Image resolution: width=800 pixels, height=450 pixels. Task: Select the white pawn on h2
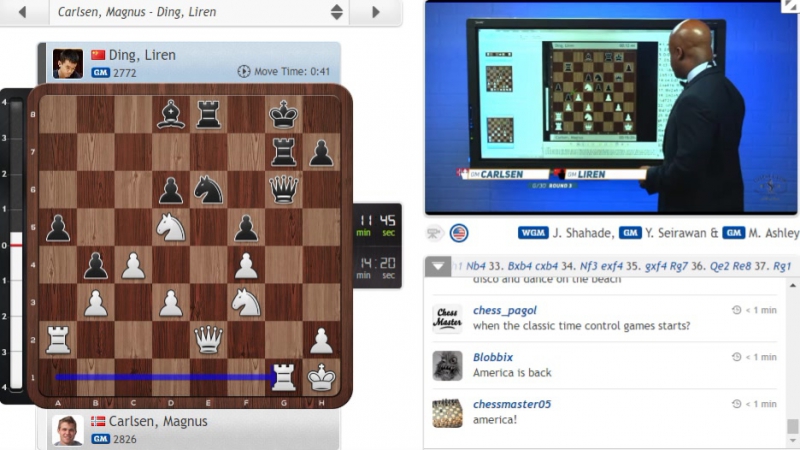click(321, 340)
